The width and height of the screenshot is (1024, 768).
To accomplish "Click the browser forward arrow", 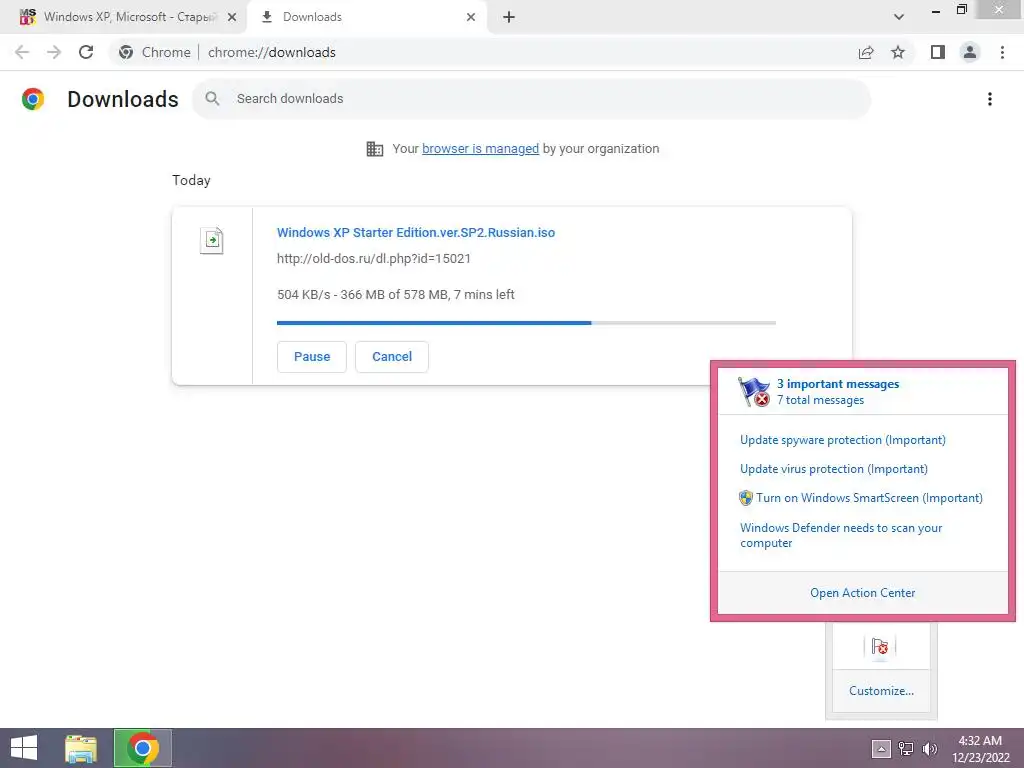I will (x=54, y=52).
